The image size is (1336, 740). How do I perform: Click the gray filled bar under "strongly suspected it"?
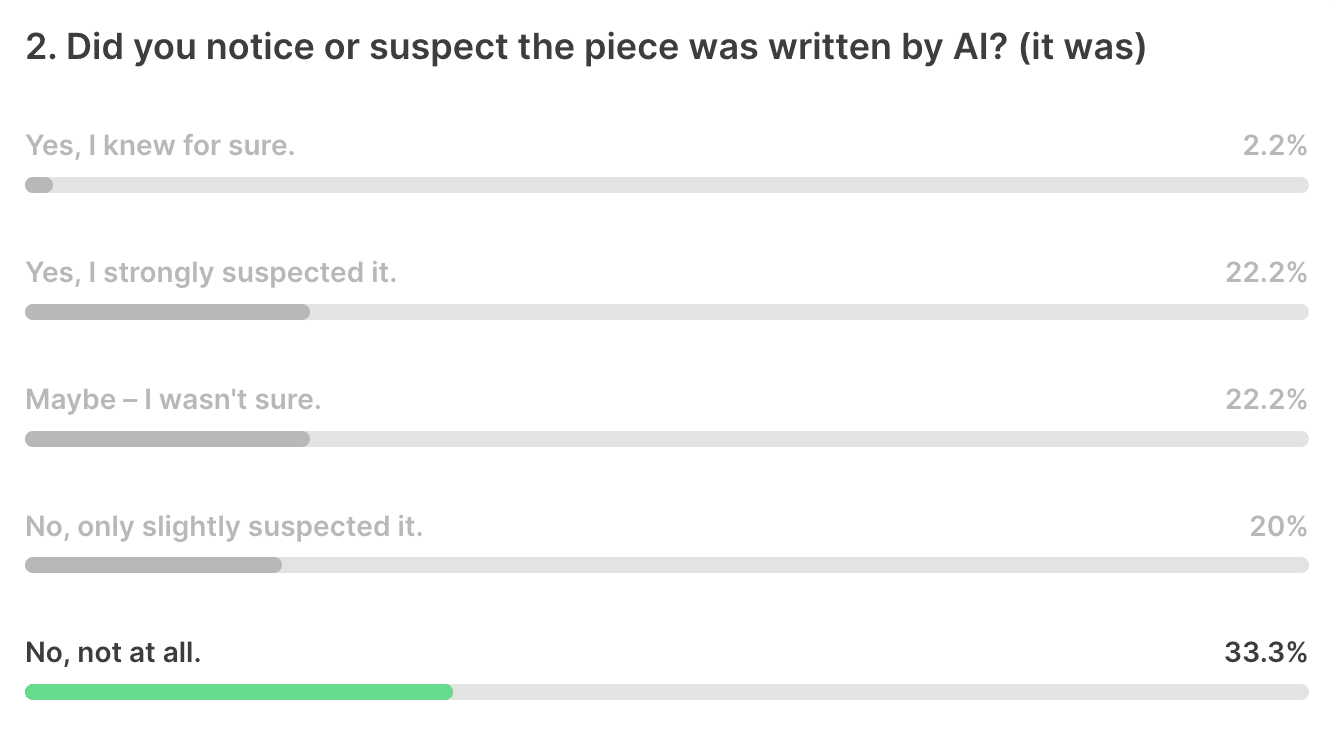[167, 312]
